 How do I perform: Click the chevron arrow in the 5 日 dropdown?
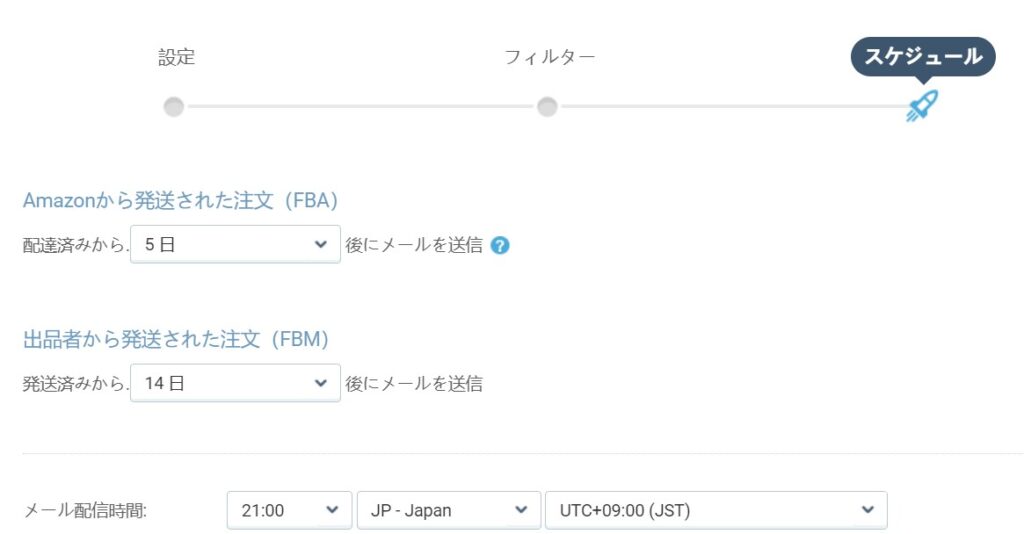coord(321,245)
